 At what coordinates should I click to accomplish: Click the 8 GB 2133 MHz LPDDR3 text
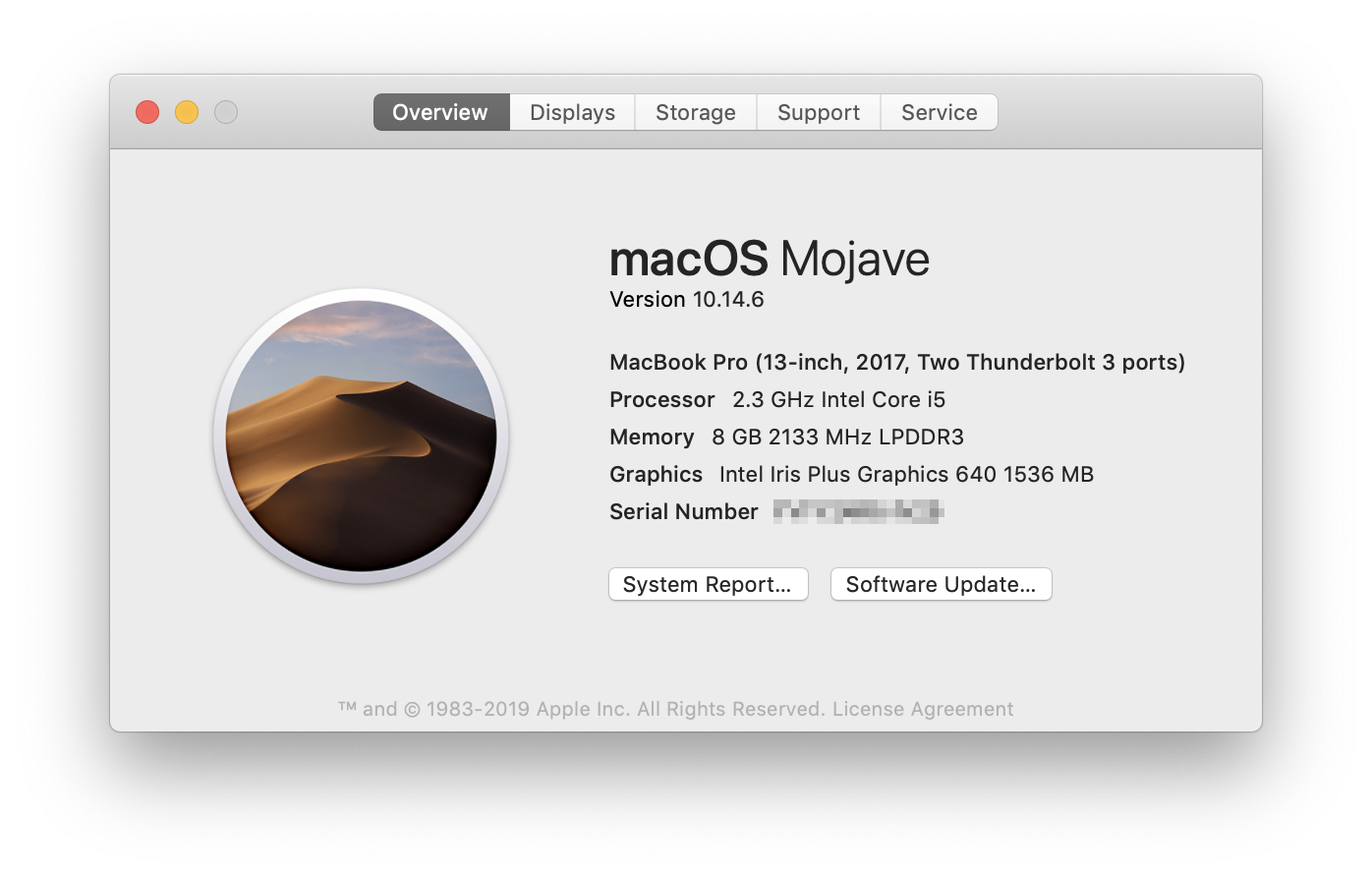click(837, 437)
